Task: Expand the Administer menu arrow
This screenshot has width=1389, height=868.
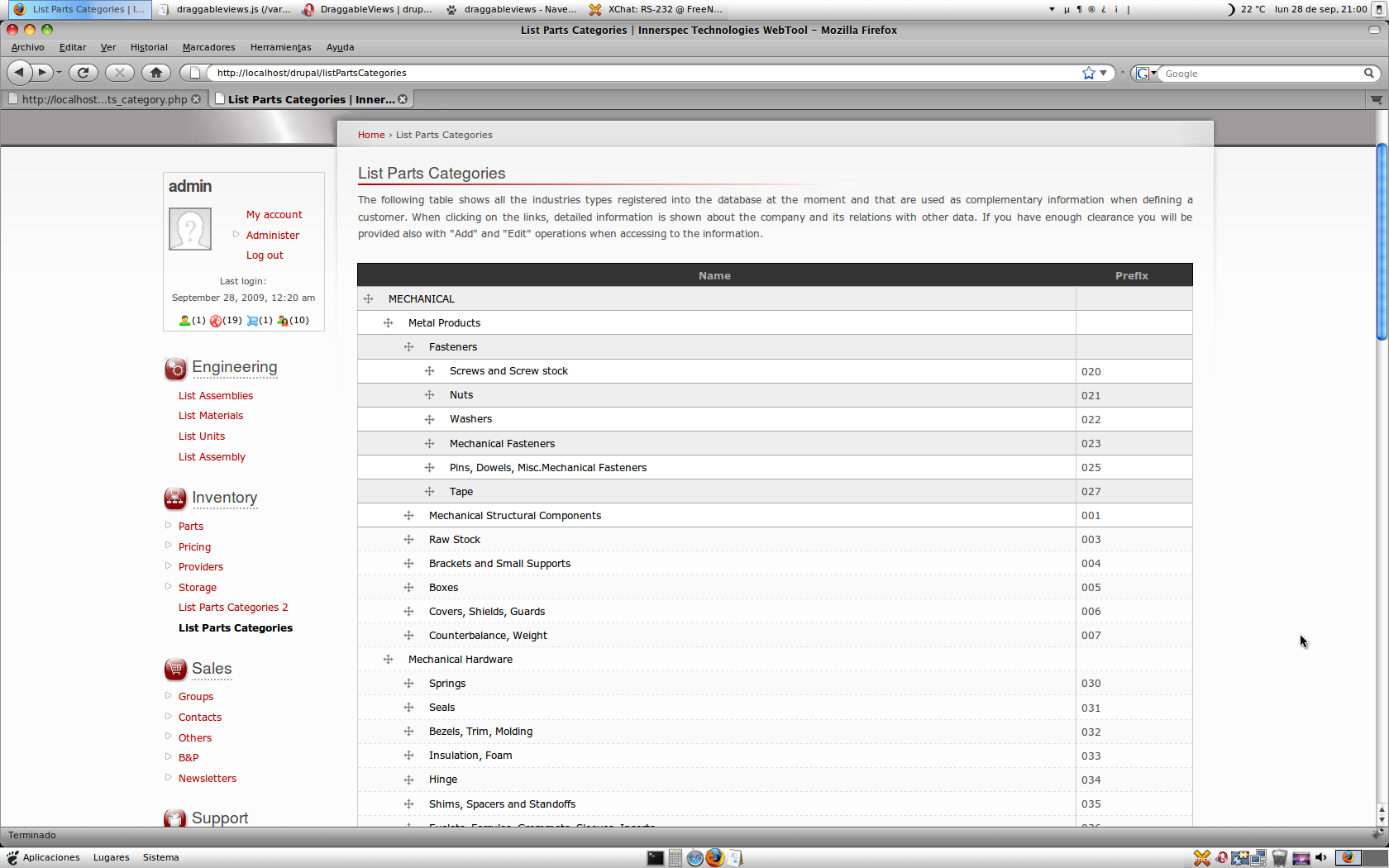Action: 236,235
